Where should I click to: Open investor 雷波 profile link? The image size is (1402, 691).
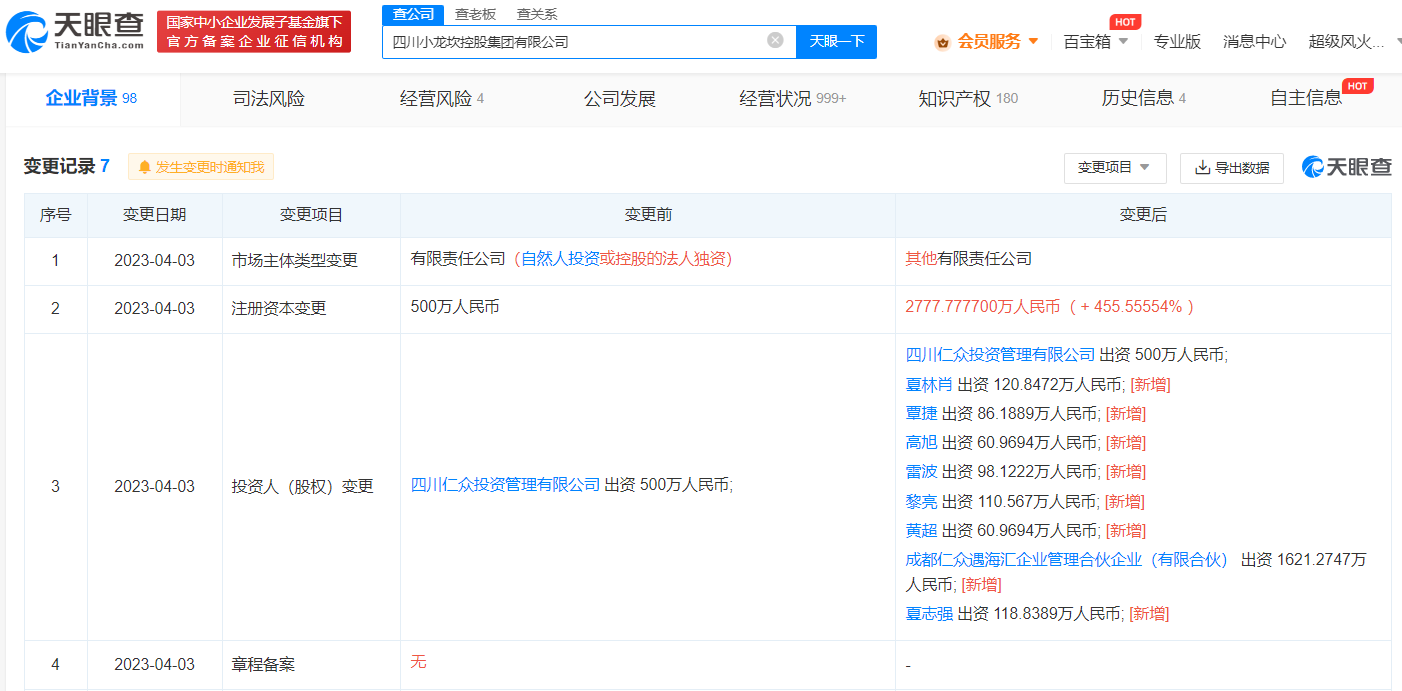pos(921,471)
